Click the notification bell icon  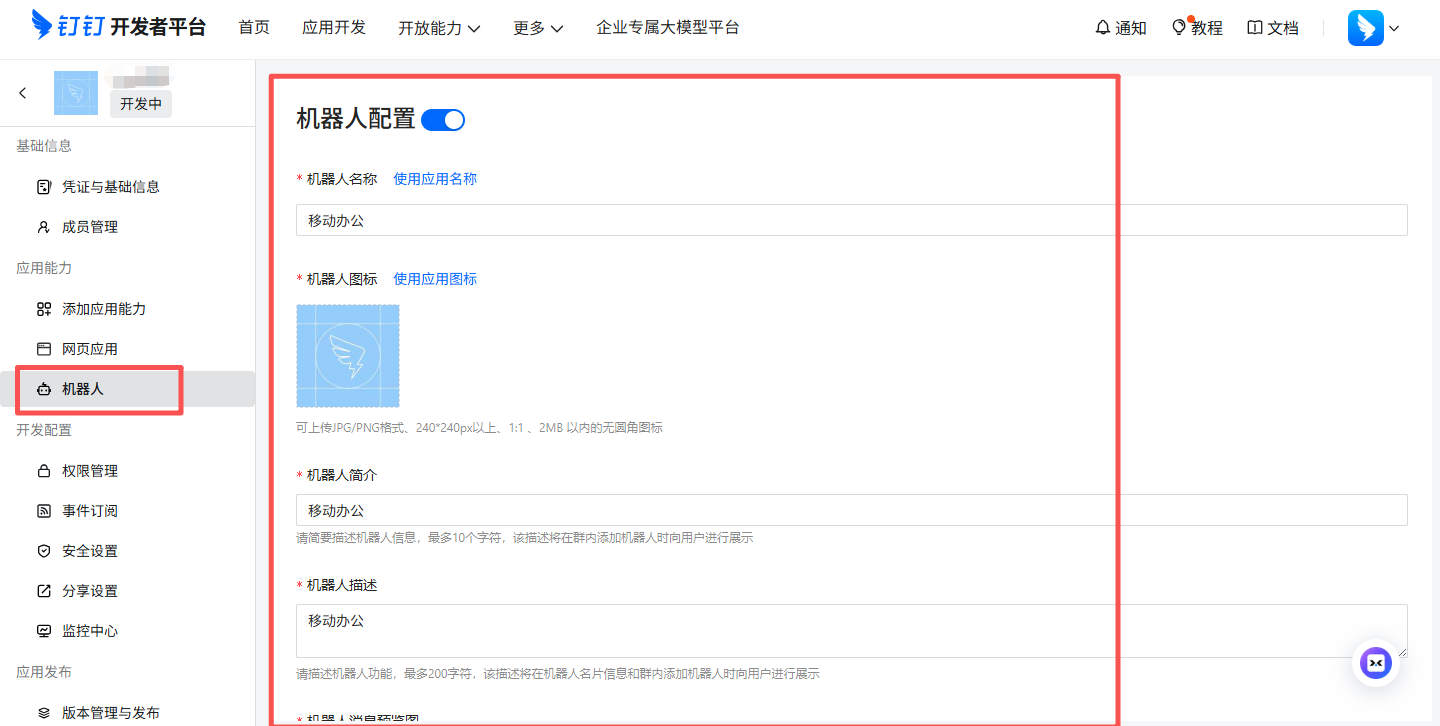(x=1103, y=28)
